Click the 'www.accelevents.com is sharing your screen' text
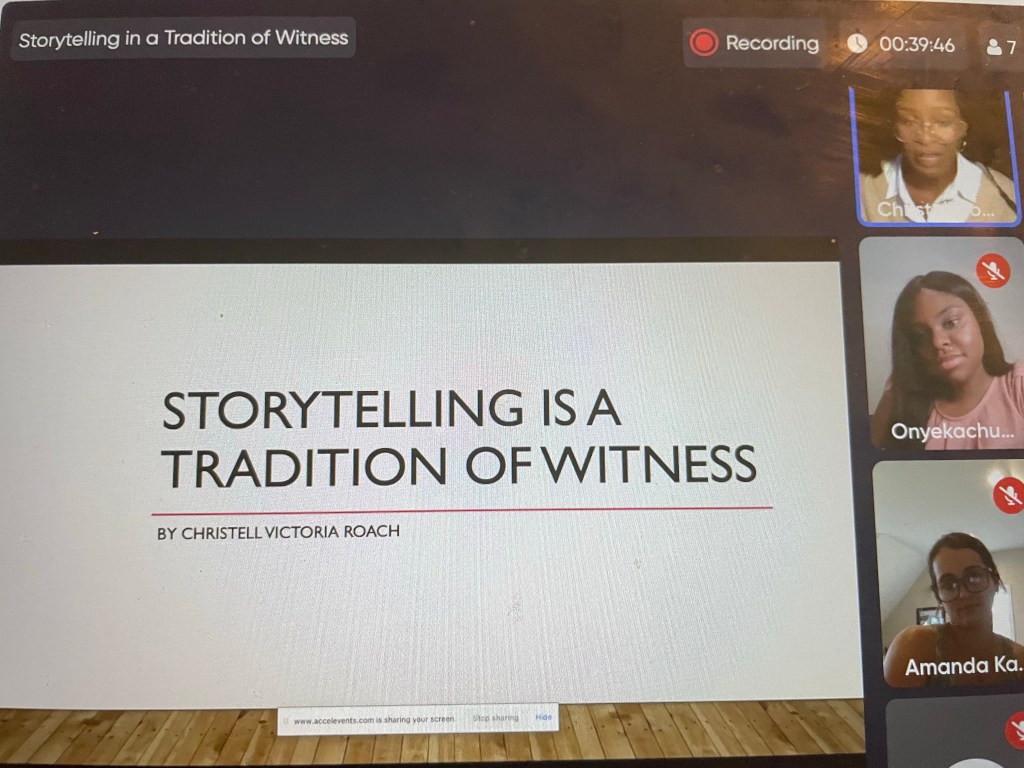Screen dimensions: 1024x768 tap(373, 719)
